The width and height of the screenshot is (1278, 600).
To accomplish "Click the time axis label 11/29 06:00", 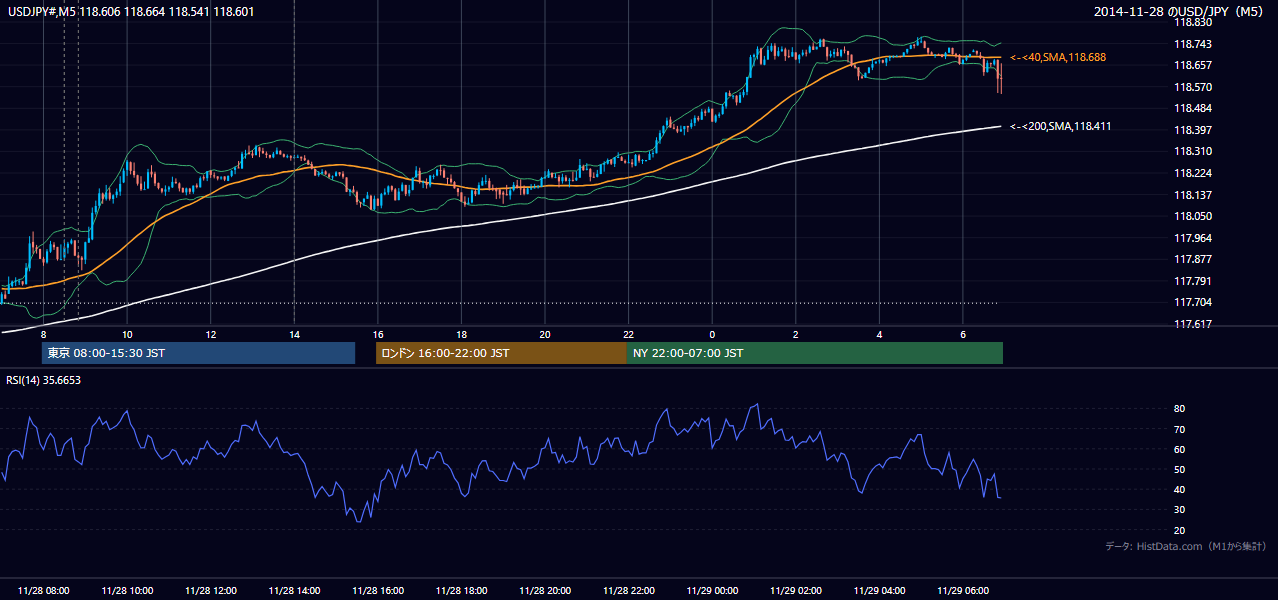I will [962, 590].
